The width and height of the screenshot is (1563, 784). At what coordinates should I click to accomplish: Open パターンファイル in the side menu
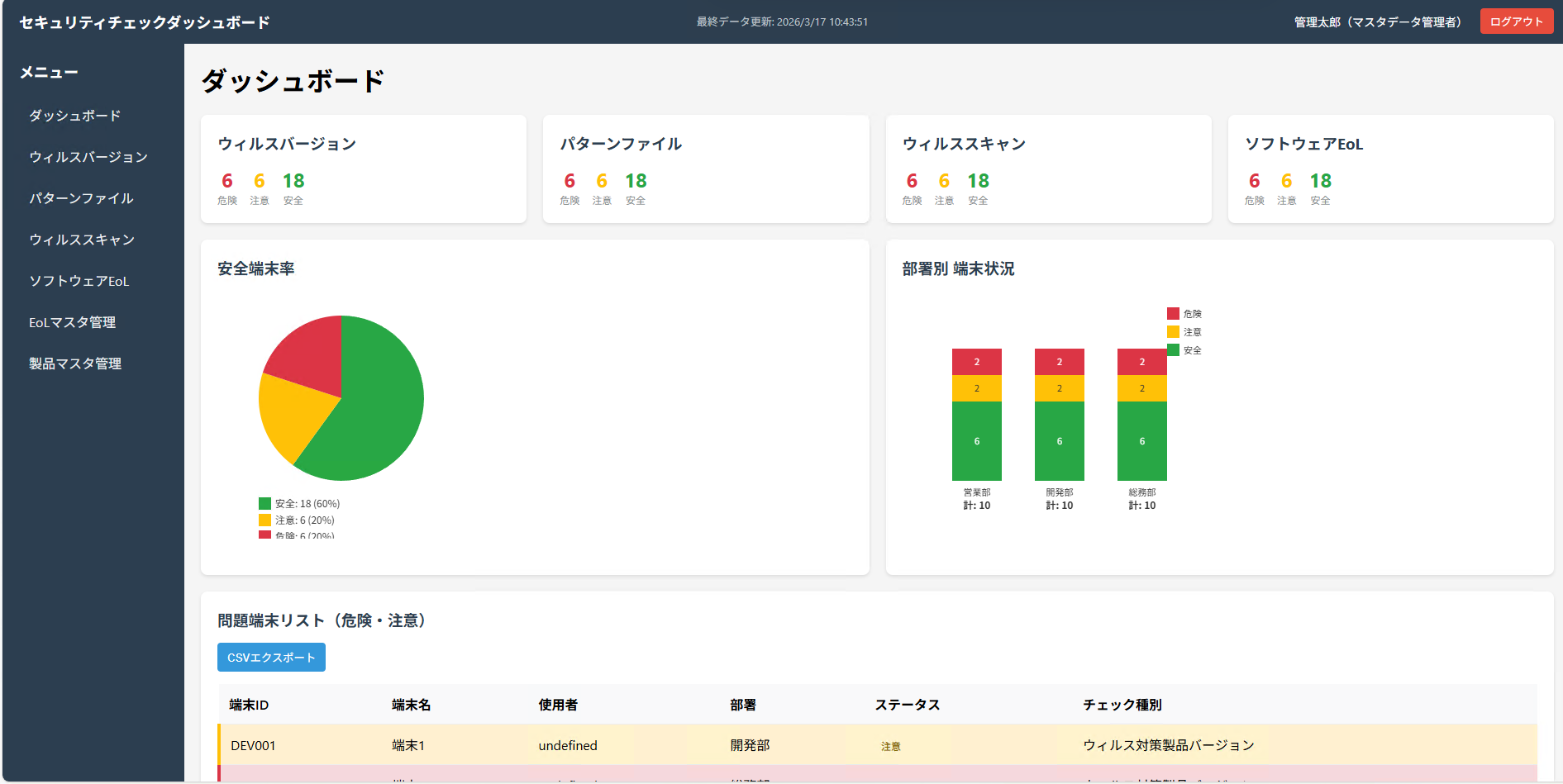81,198
